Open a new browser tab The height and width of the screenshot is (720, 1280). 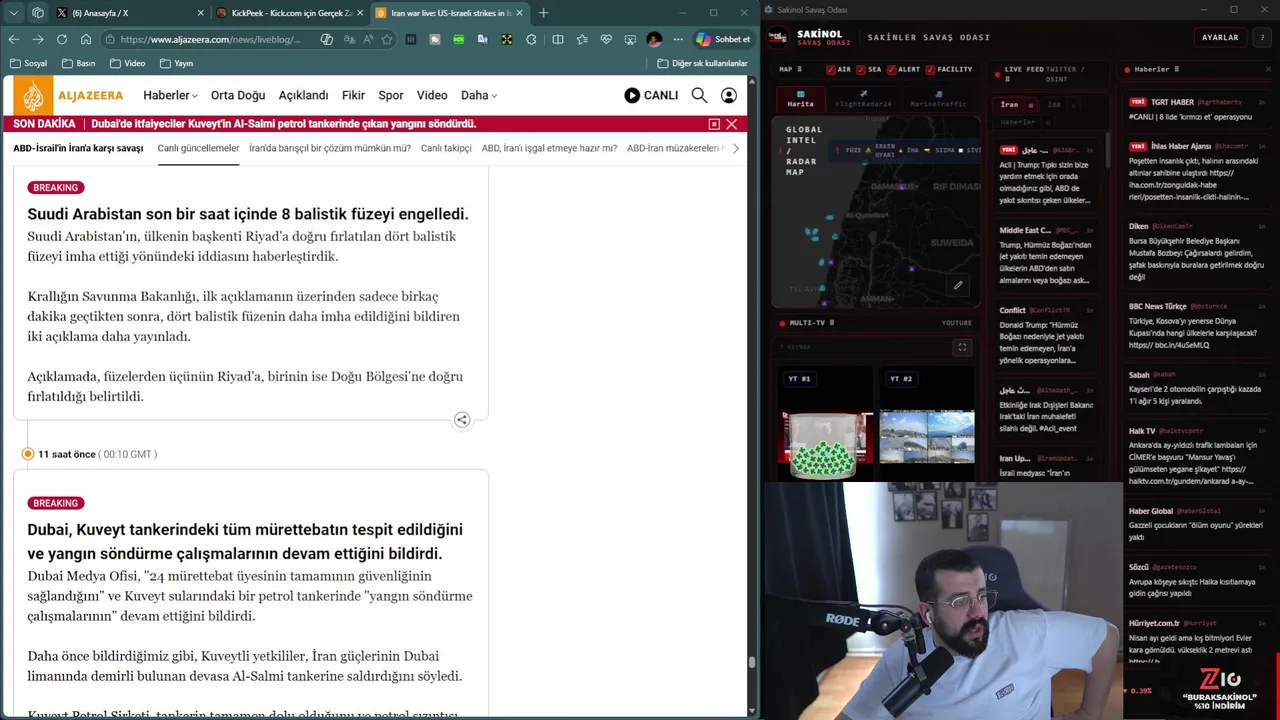(x=543, y=13)
